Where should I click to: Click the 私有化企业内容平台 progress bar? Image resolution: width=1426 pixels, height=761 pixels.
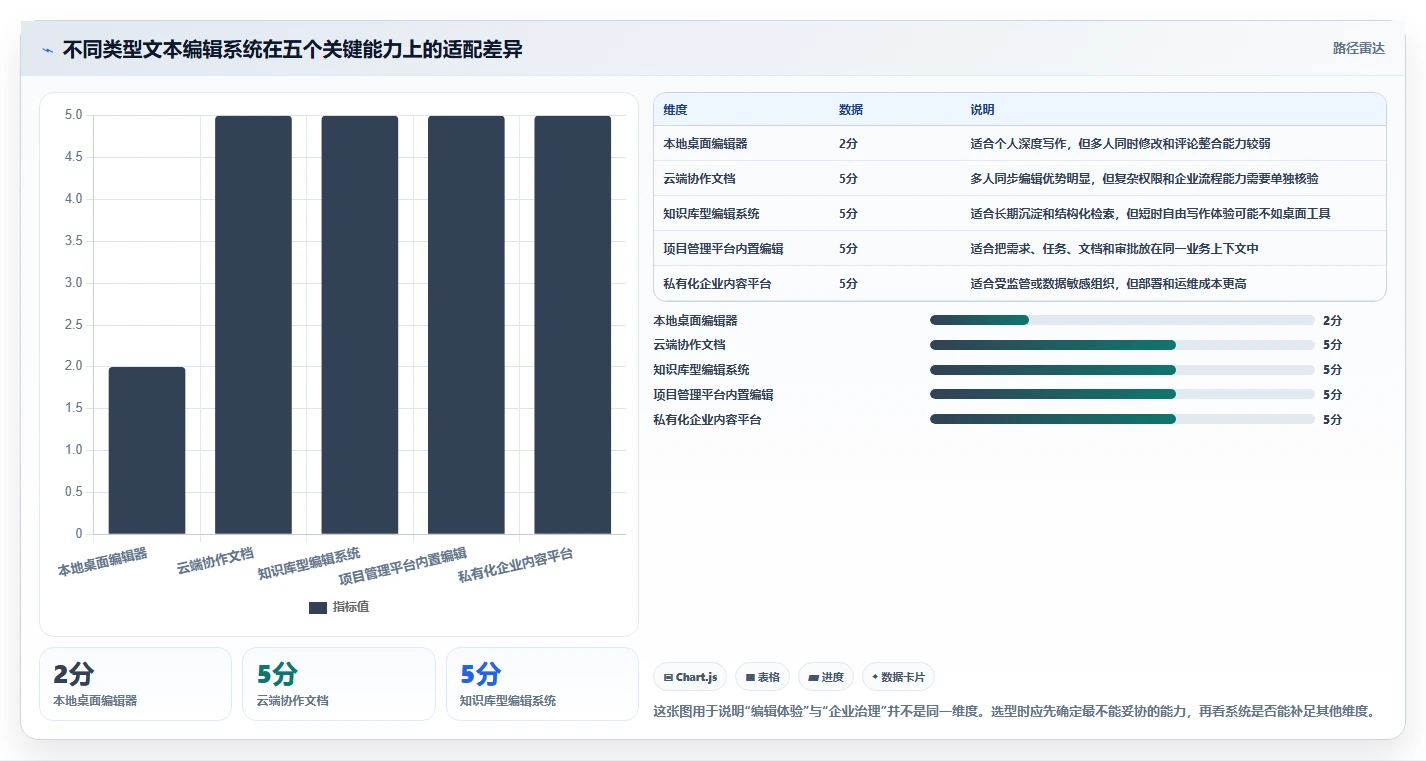click(1122, 419)
